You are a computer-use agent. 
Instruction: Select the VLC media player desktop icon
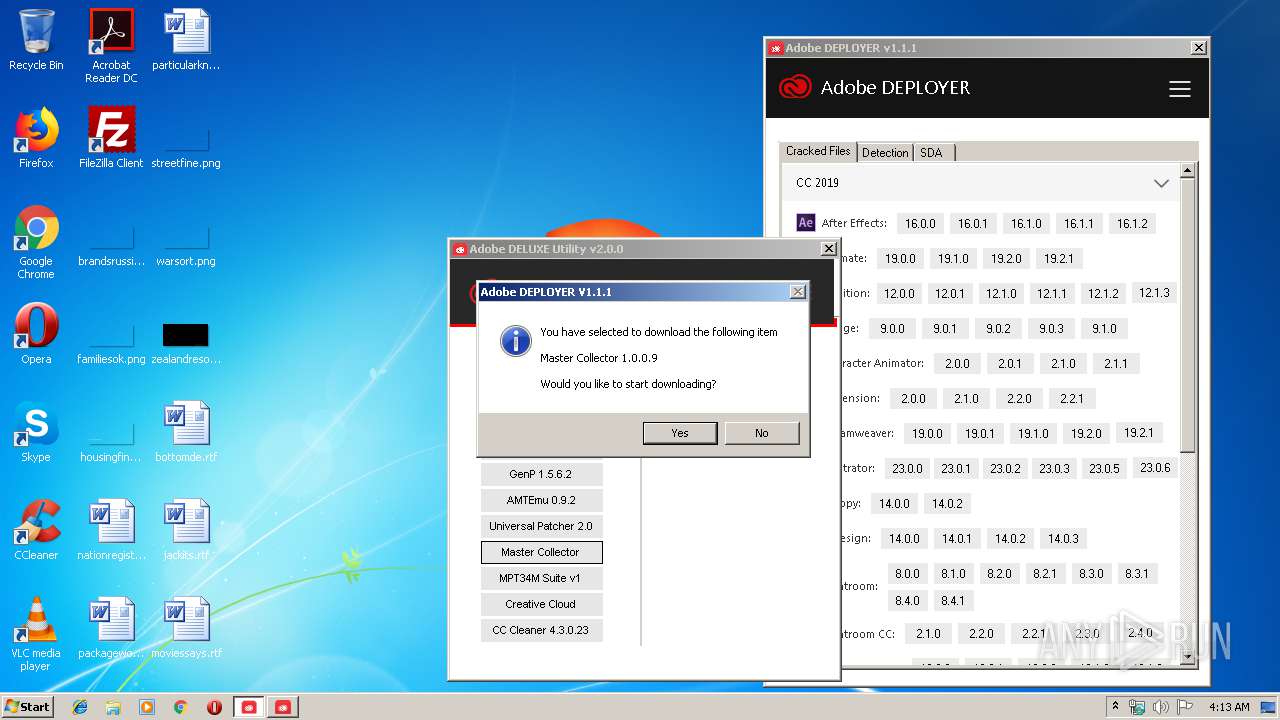[36, 634]
